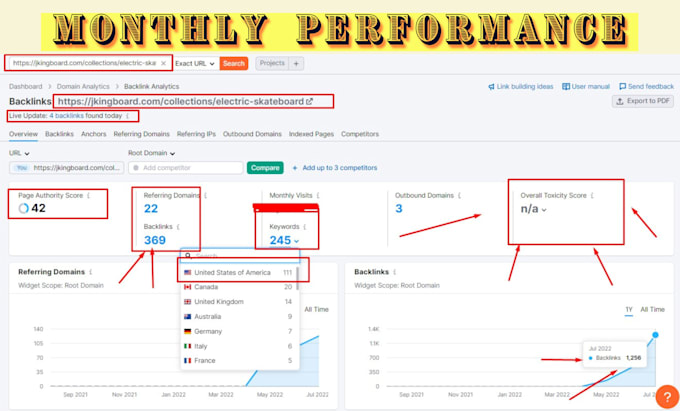Select Australia in country list
Screen dimensions: 680x411
pyautogui.click(x=238, y=316)
